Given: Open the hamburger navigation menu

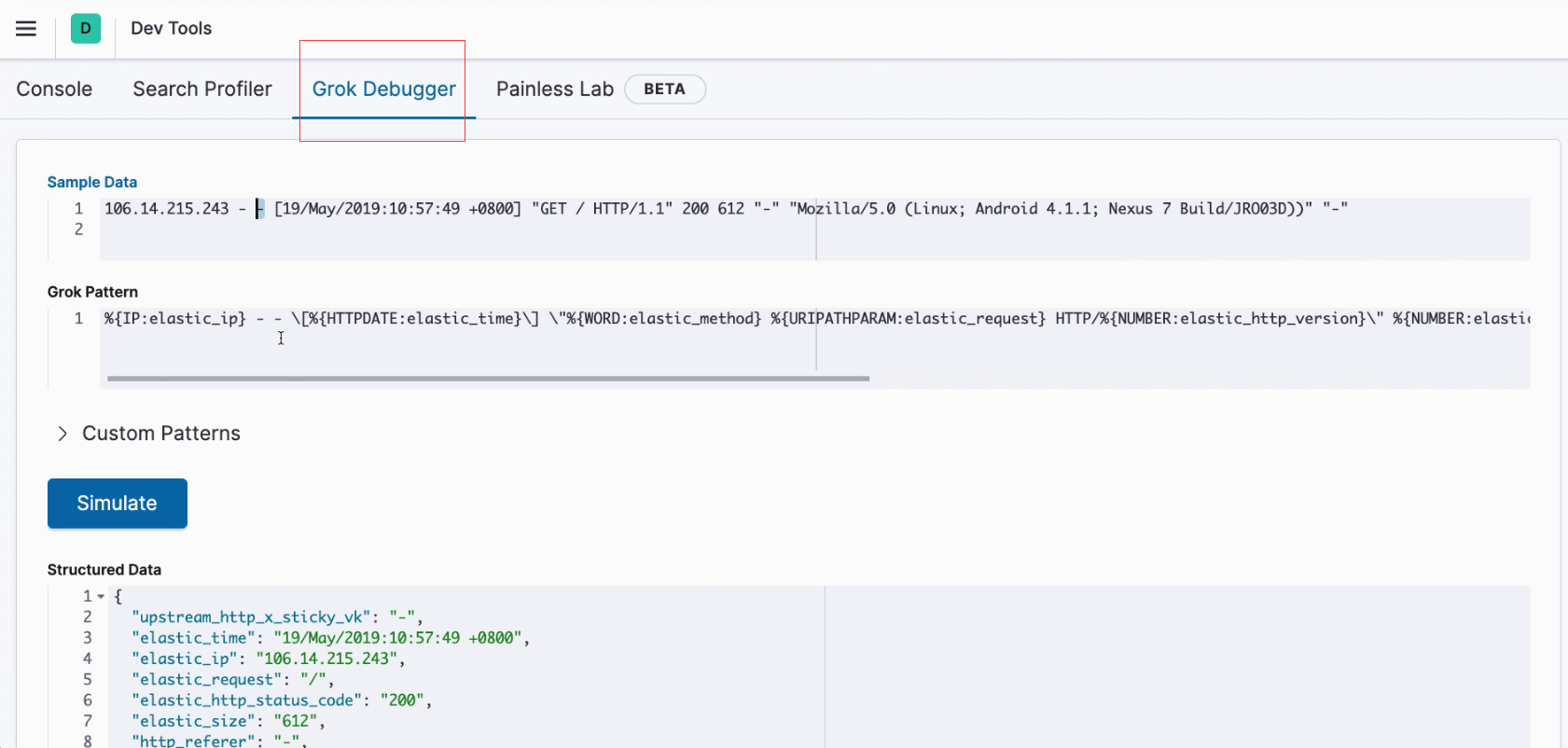Looking at the screenshot, I should click(26, 29).
